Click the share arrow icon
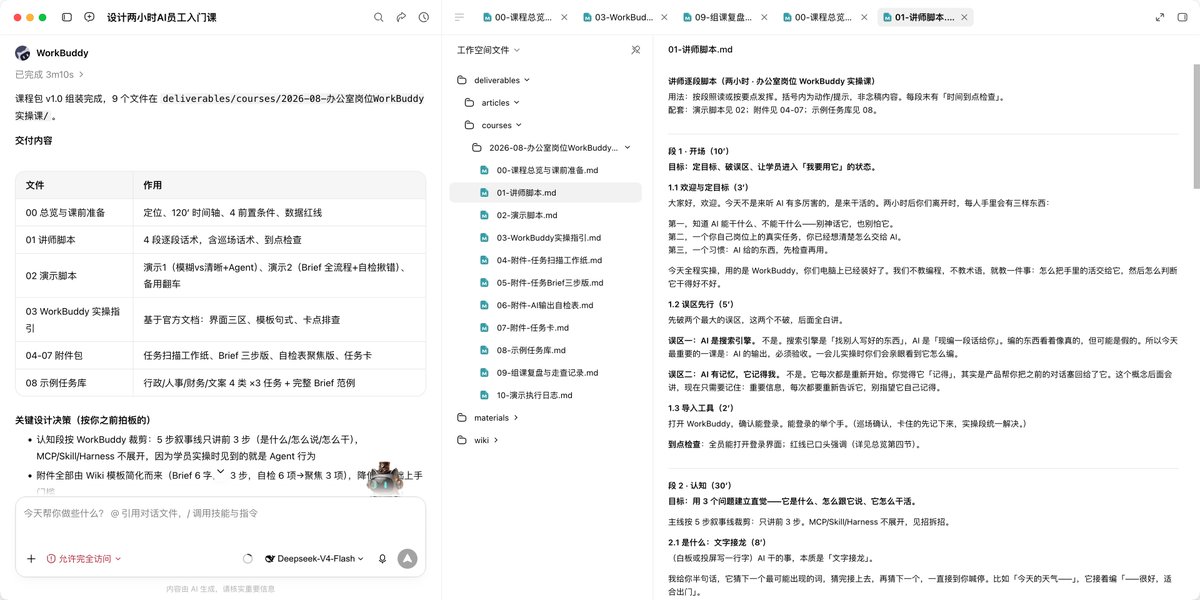This screenshot has width=1200, height=600. [401, 17]
